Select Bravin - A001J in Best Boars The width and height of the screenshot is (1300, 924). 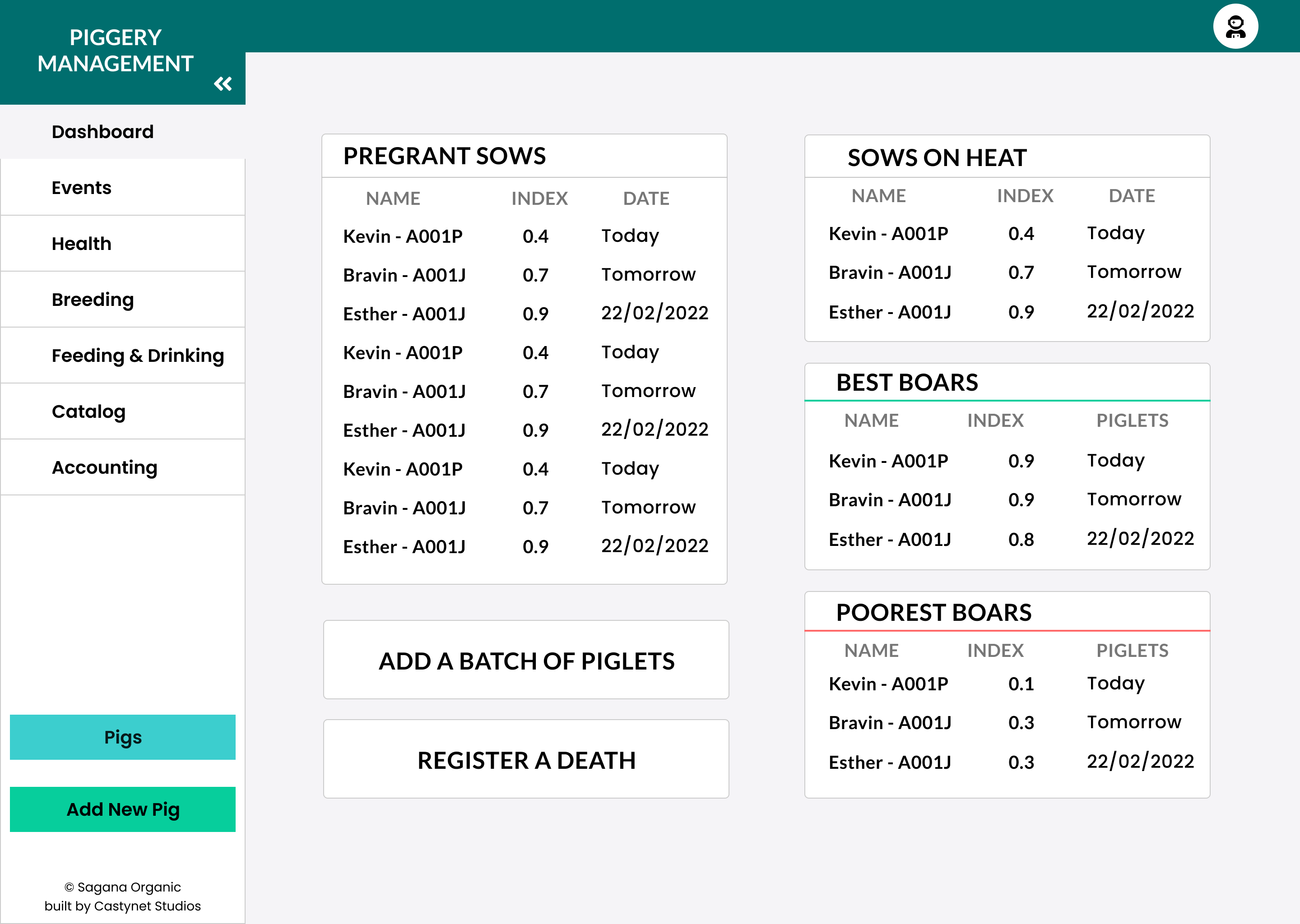[890, 499]
